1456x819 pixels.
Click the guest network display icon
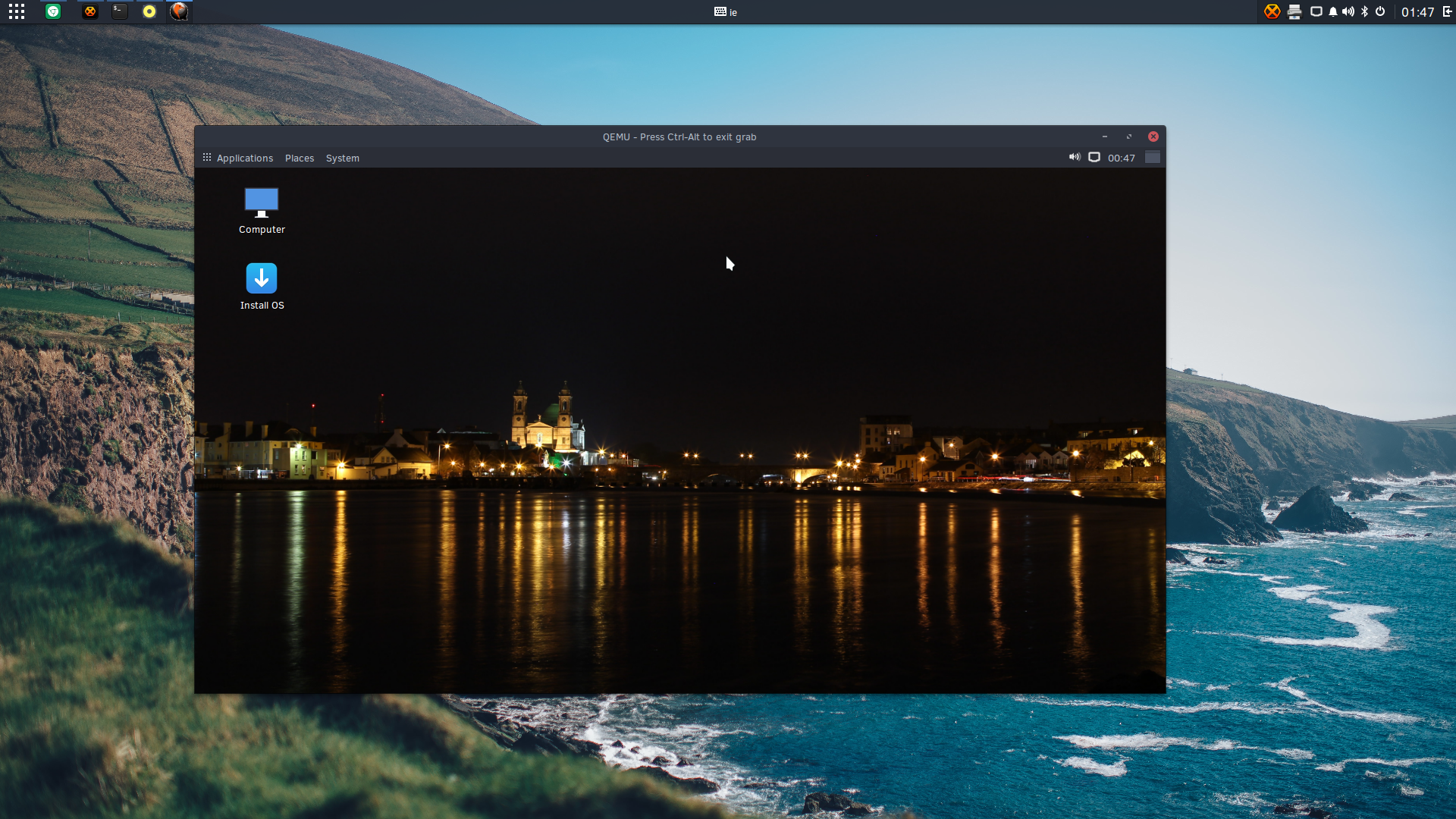(x=1094, y=157)
